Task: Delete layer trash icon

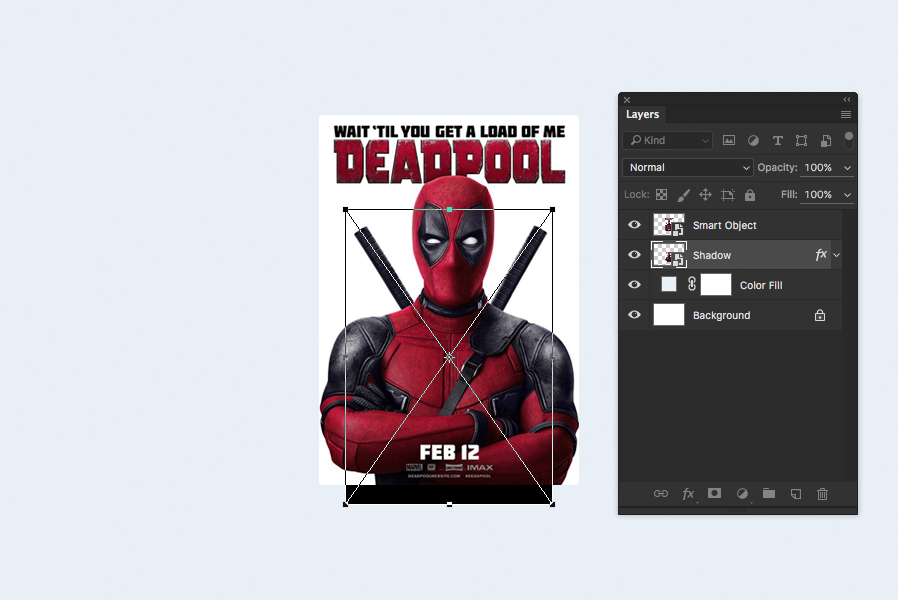Action: pos(822,494)
